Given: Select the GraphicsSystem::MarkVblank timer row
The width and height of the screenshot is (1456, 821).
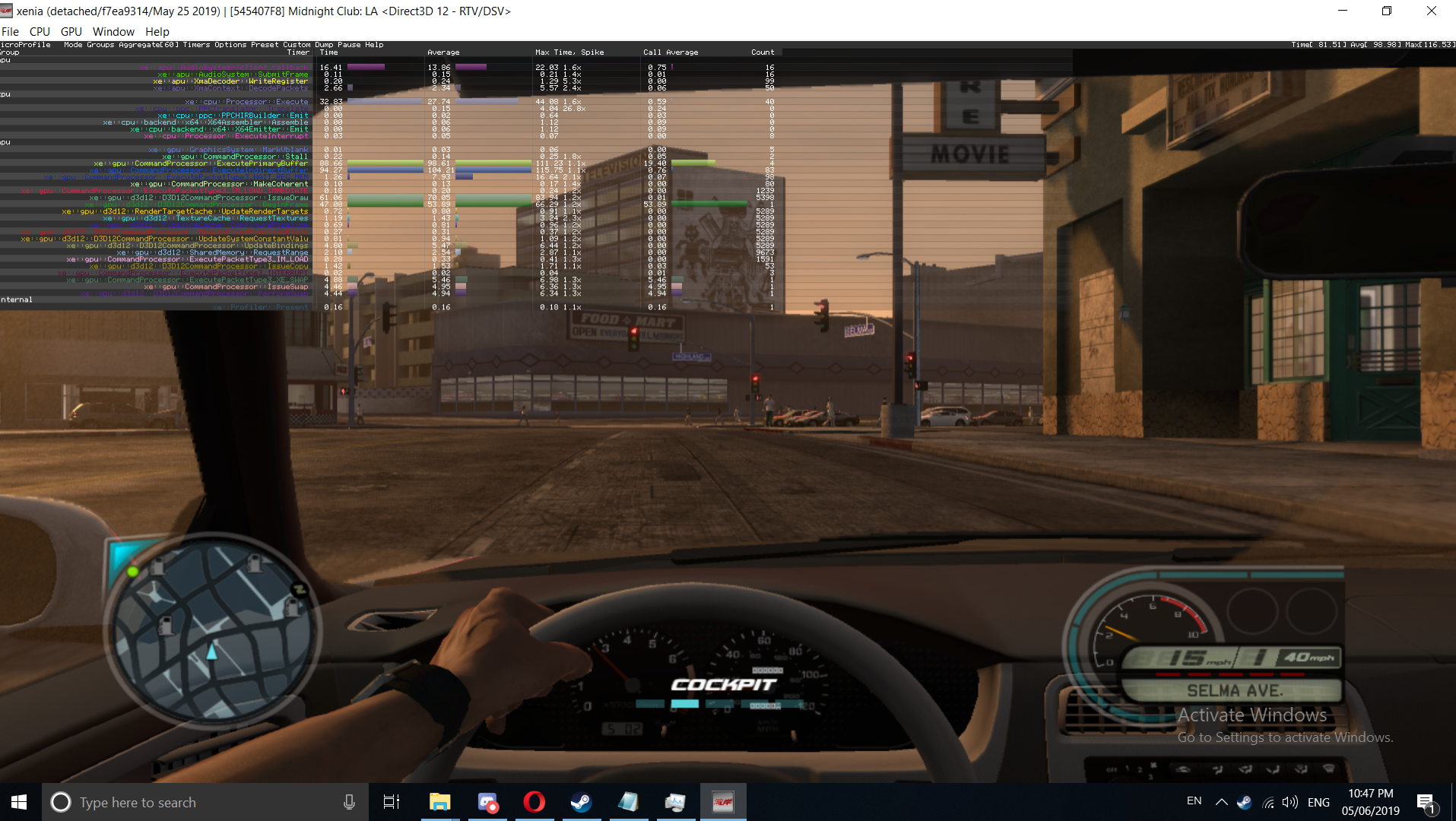Looking at the screenshot, I should (228, 150).
